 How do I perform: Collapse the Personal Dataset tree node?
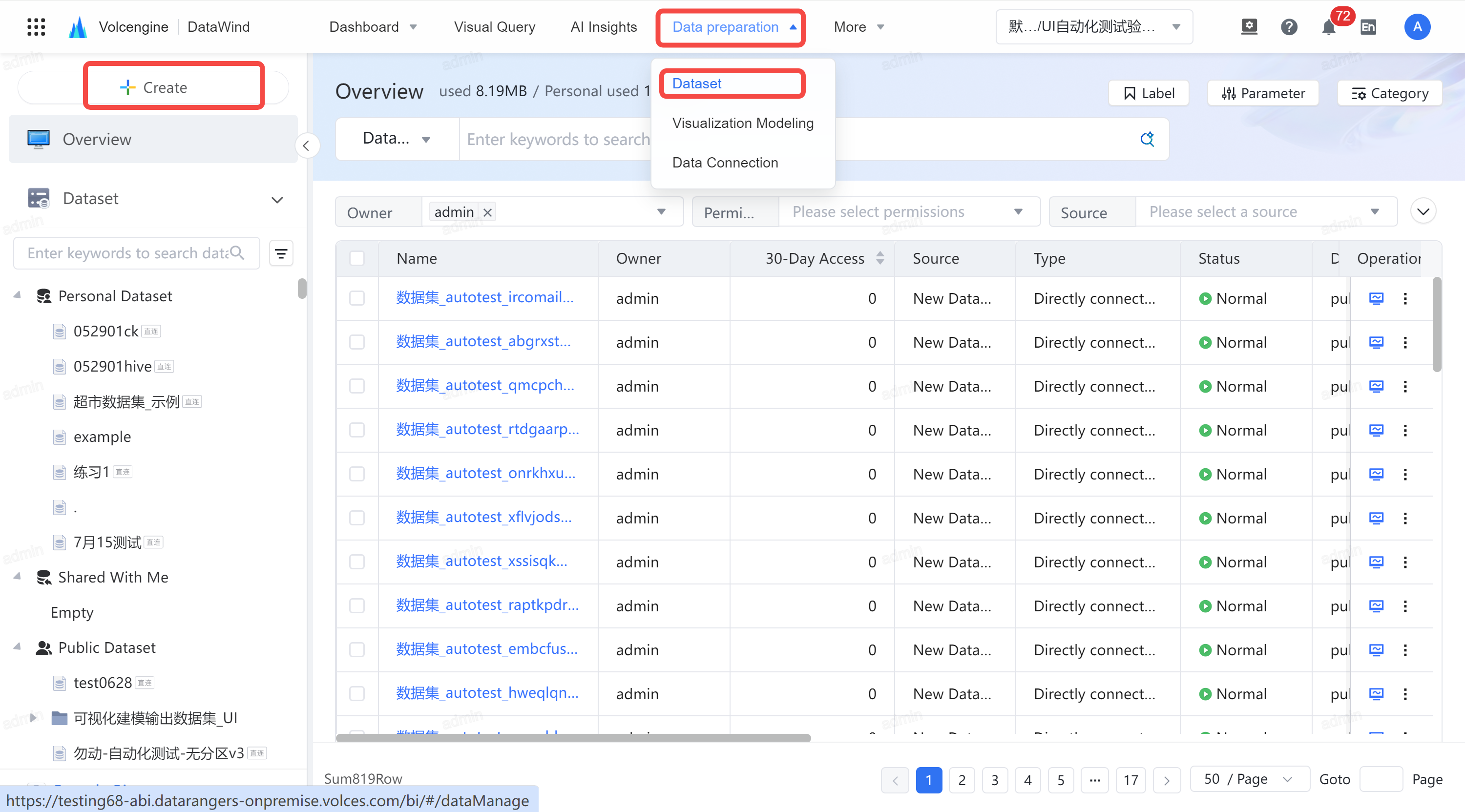click(x=18, y=296)
